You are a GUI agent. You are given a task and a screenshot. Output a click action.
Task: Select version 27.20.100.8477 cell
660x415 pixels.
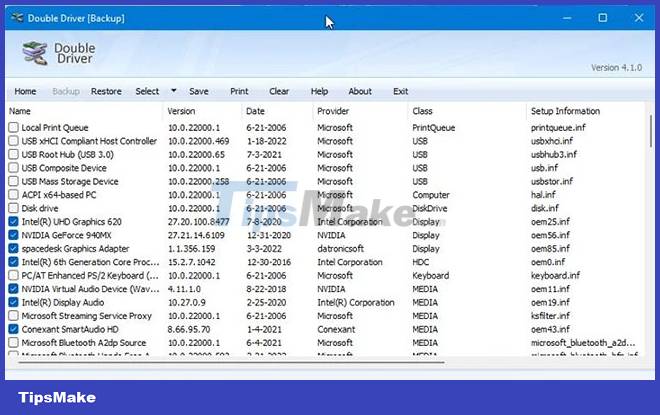[x=199, y=222]
